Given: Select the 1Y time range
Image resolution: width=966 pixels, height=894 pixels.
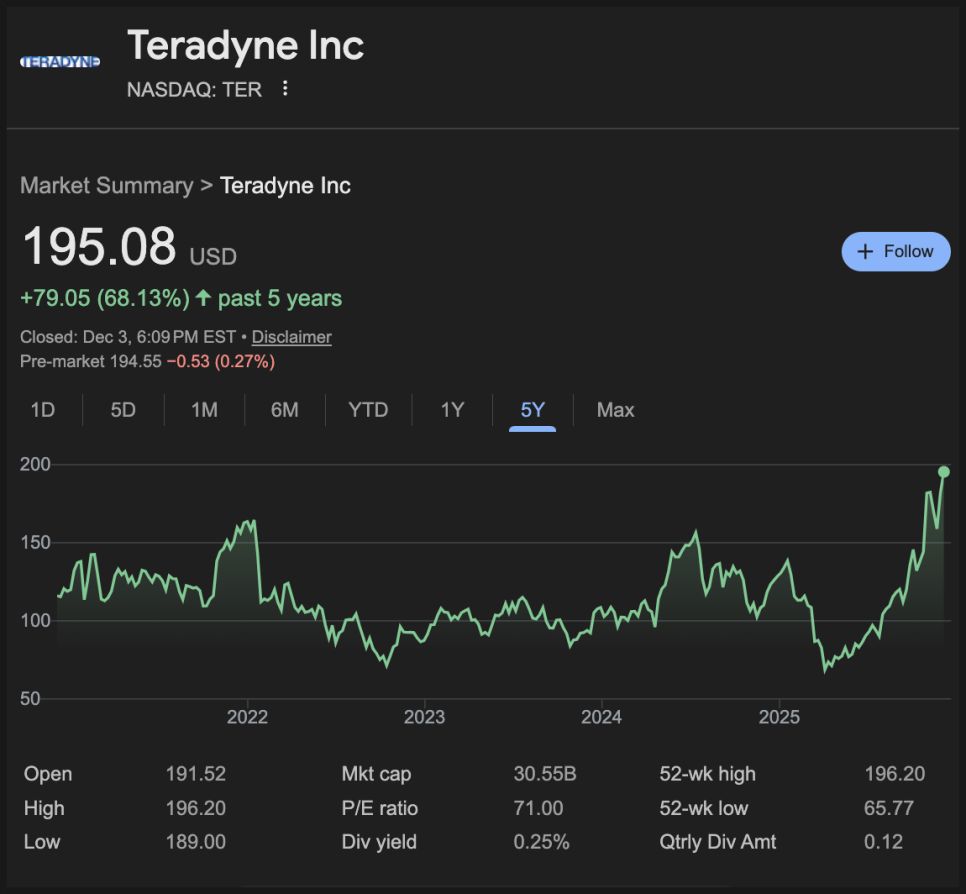Looking at the screenshot, I should coord(452,410).
